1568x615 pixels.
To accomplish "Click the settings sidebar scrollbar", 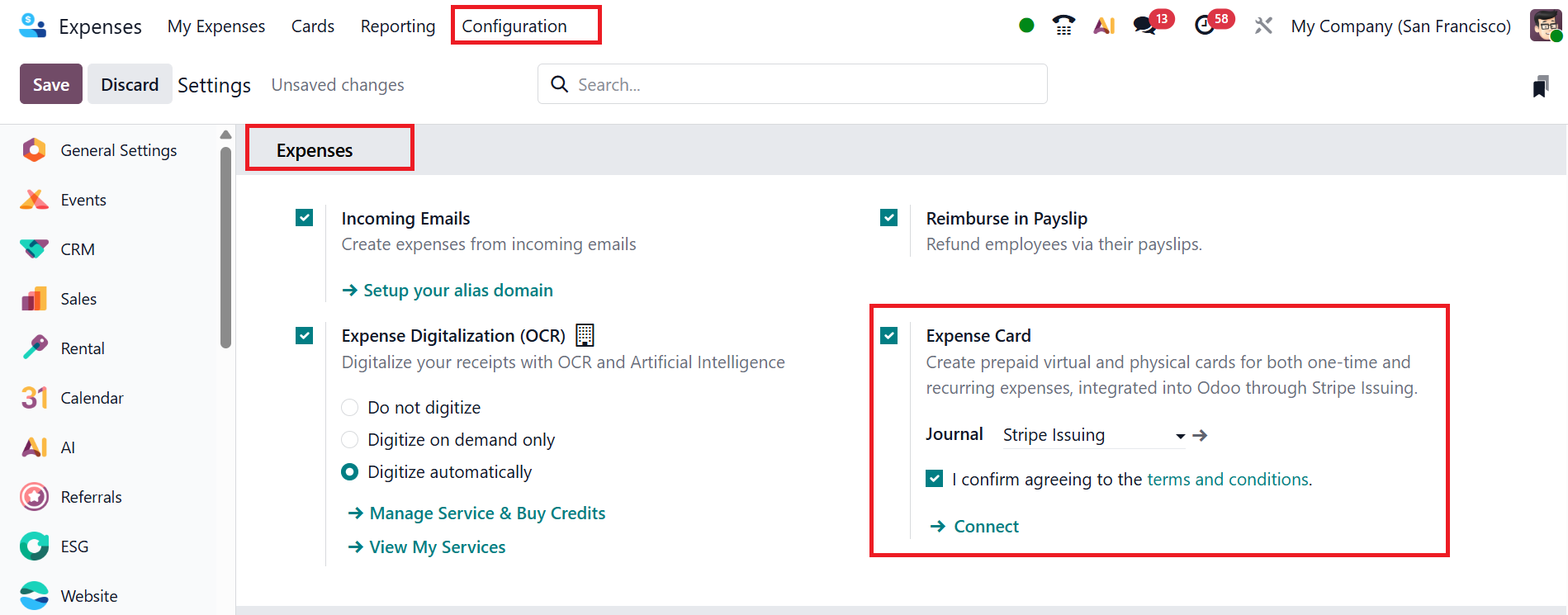I will tap(225, 248).
